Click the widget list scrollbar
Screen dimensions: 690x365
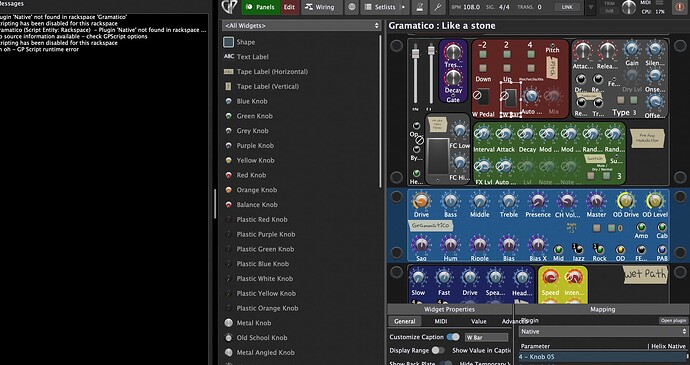(x=380, y=110)
